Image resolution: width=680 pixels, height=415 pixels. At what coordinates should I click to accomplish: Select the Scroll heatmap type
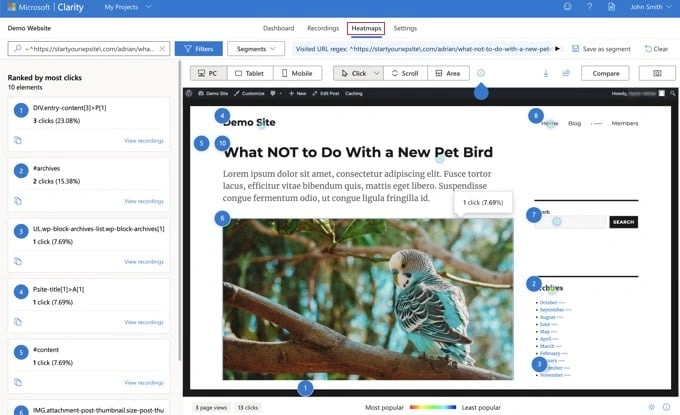tap(405, 73)
